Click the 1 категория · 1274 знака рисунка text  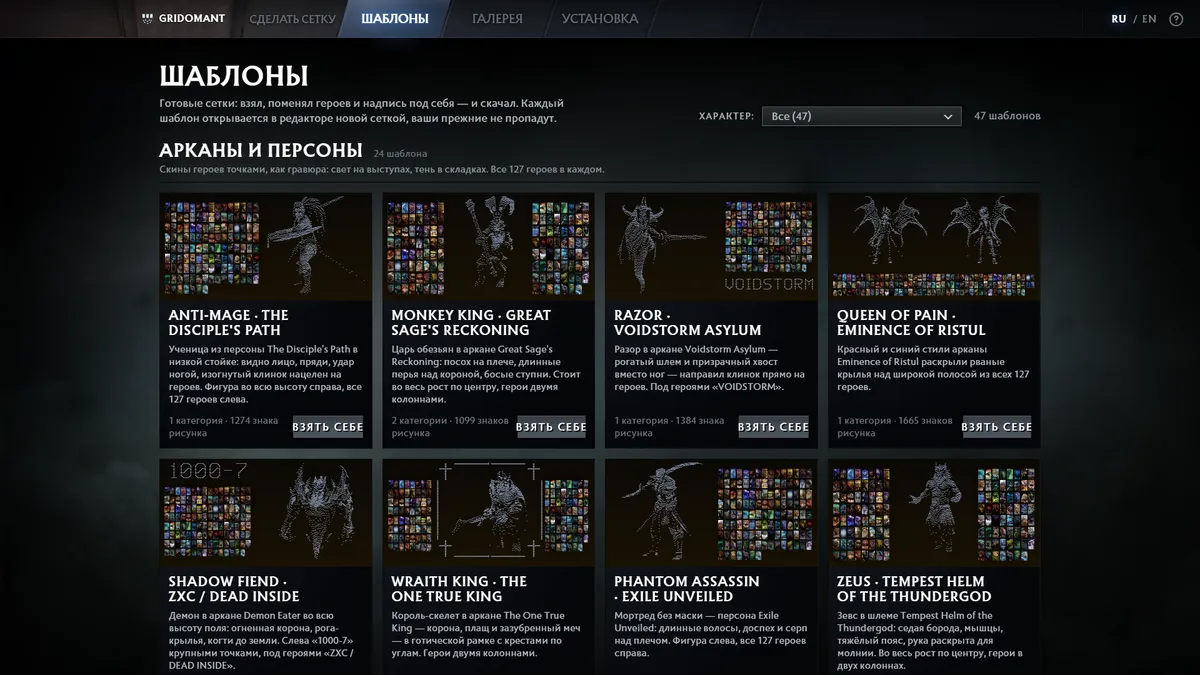pyautogui.click(x=224, y=427)
